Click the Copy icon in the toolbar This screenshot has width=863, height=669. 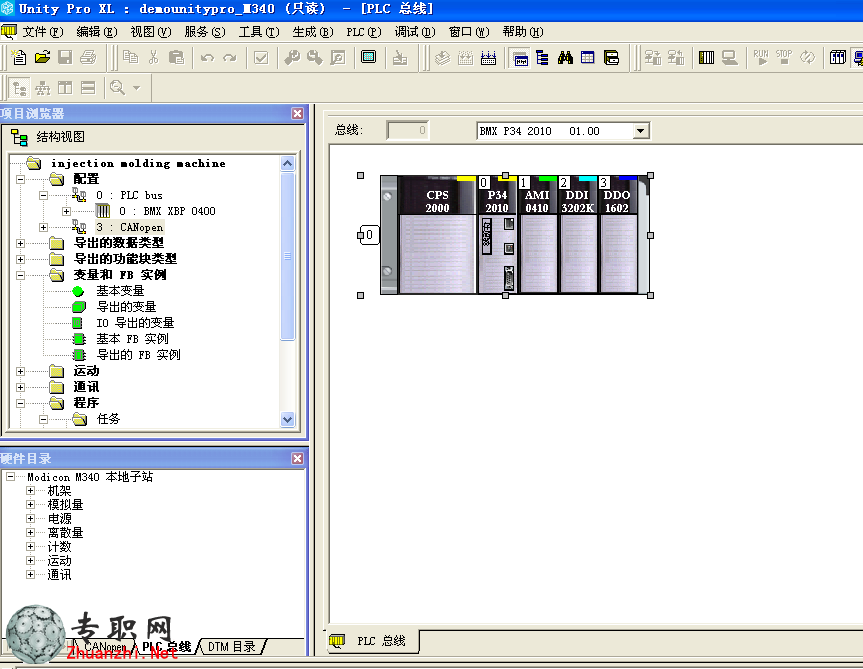pos(130,57)
